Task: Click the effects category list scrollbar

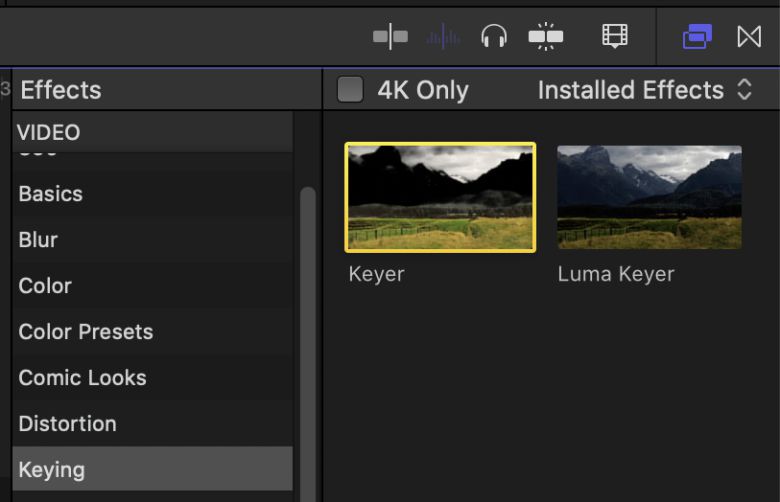Action: [x=308, y=340]
